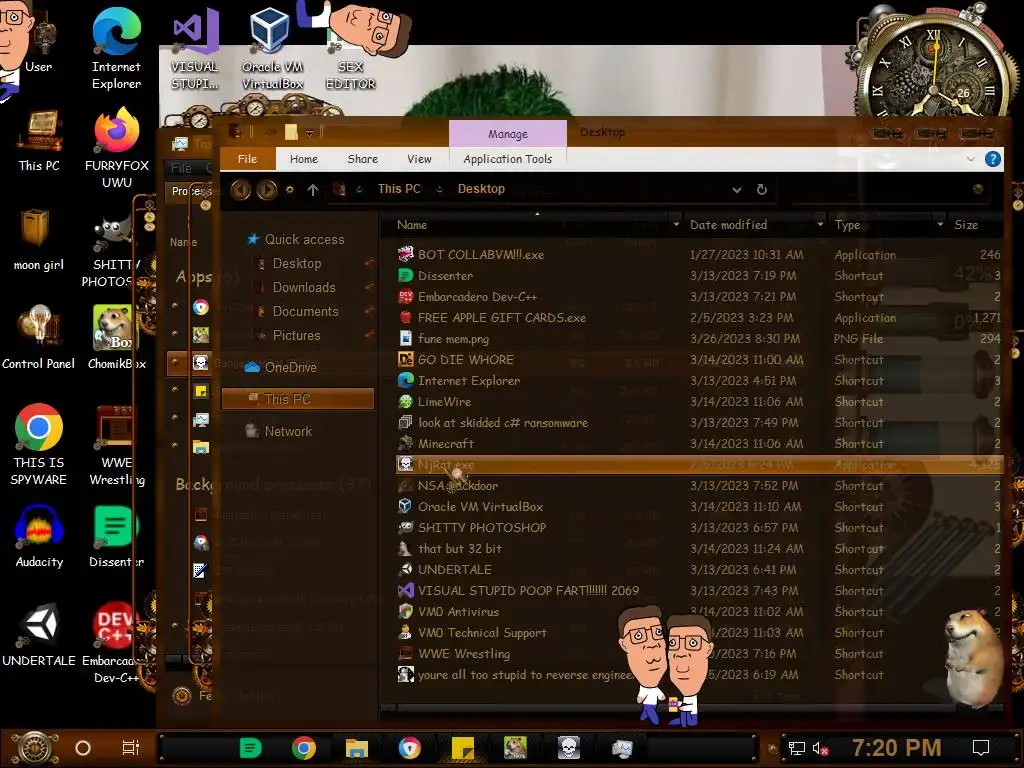Open address bar history dropdown
1024x768 pixels.
coord(737,189)
